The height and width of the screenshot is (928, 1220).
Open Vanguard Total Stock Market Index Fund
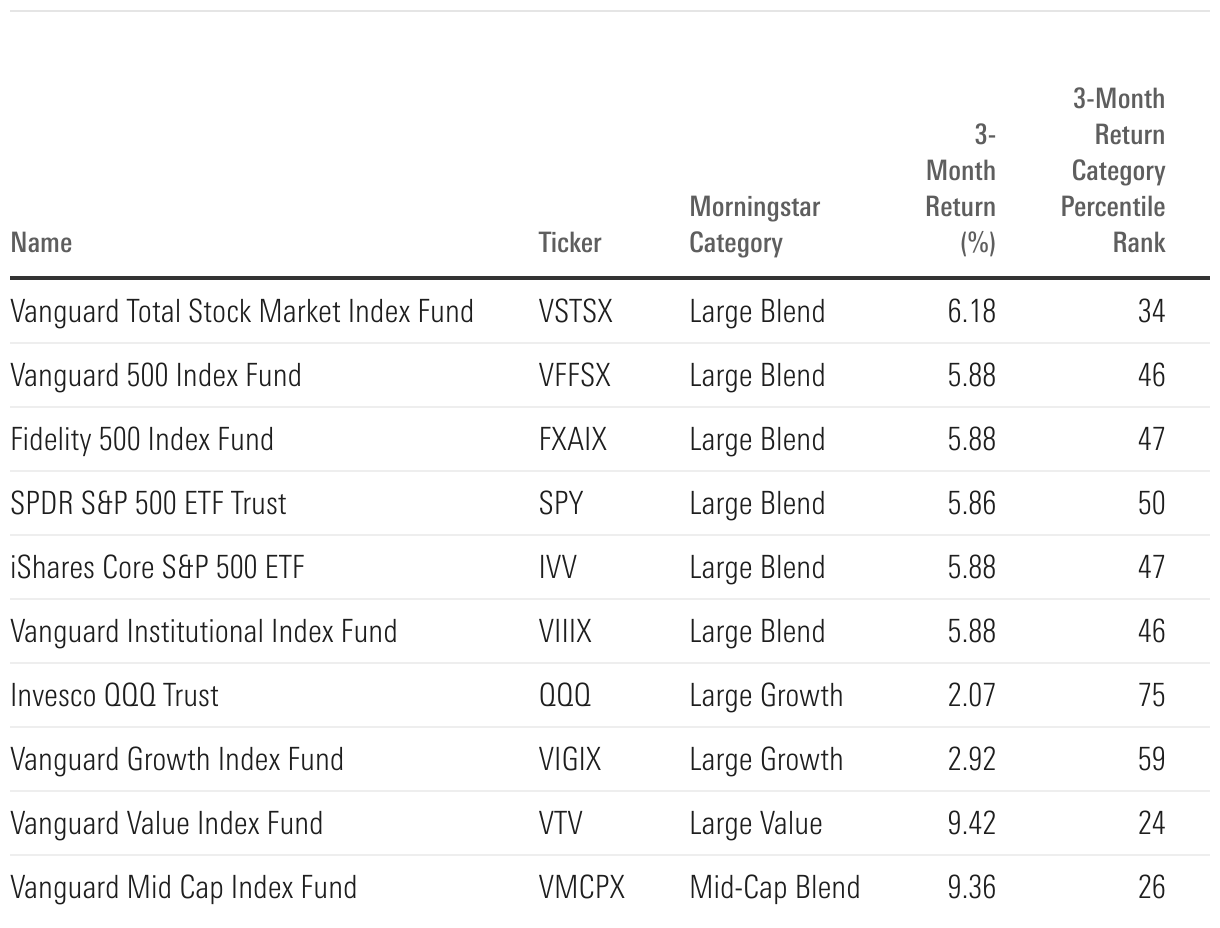point(241,312)
